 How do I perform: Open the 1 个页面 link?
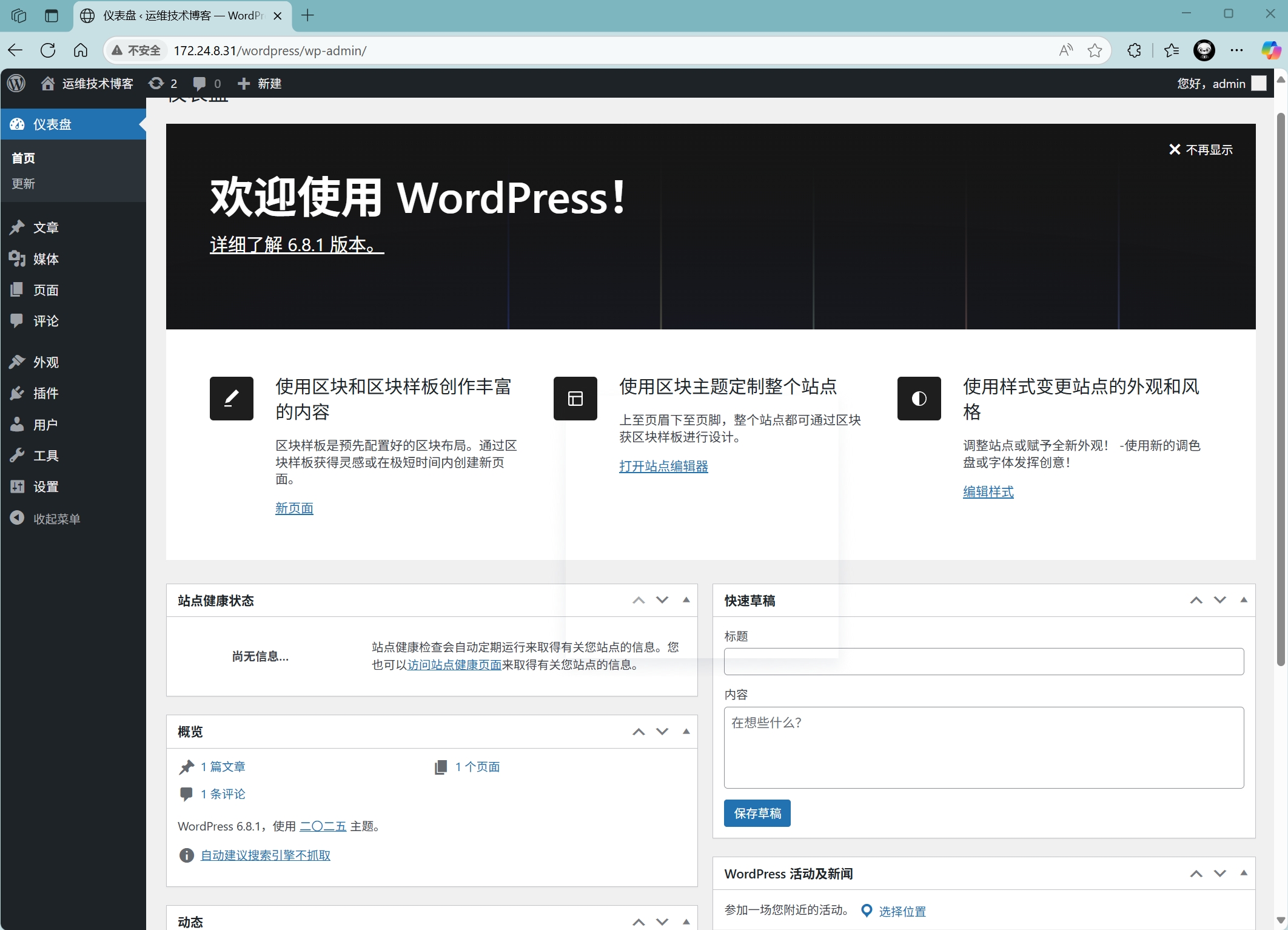477,766
